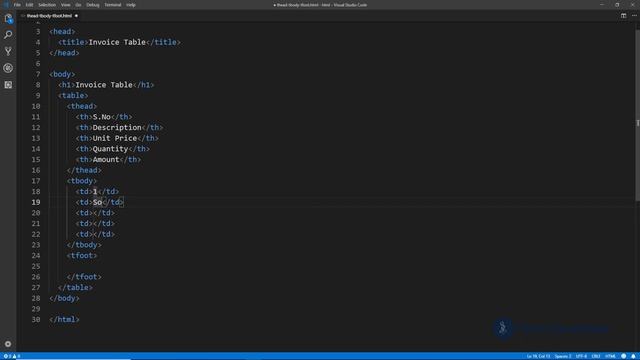Open the Debug view in activity bar

pos(8,68)
